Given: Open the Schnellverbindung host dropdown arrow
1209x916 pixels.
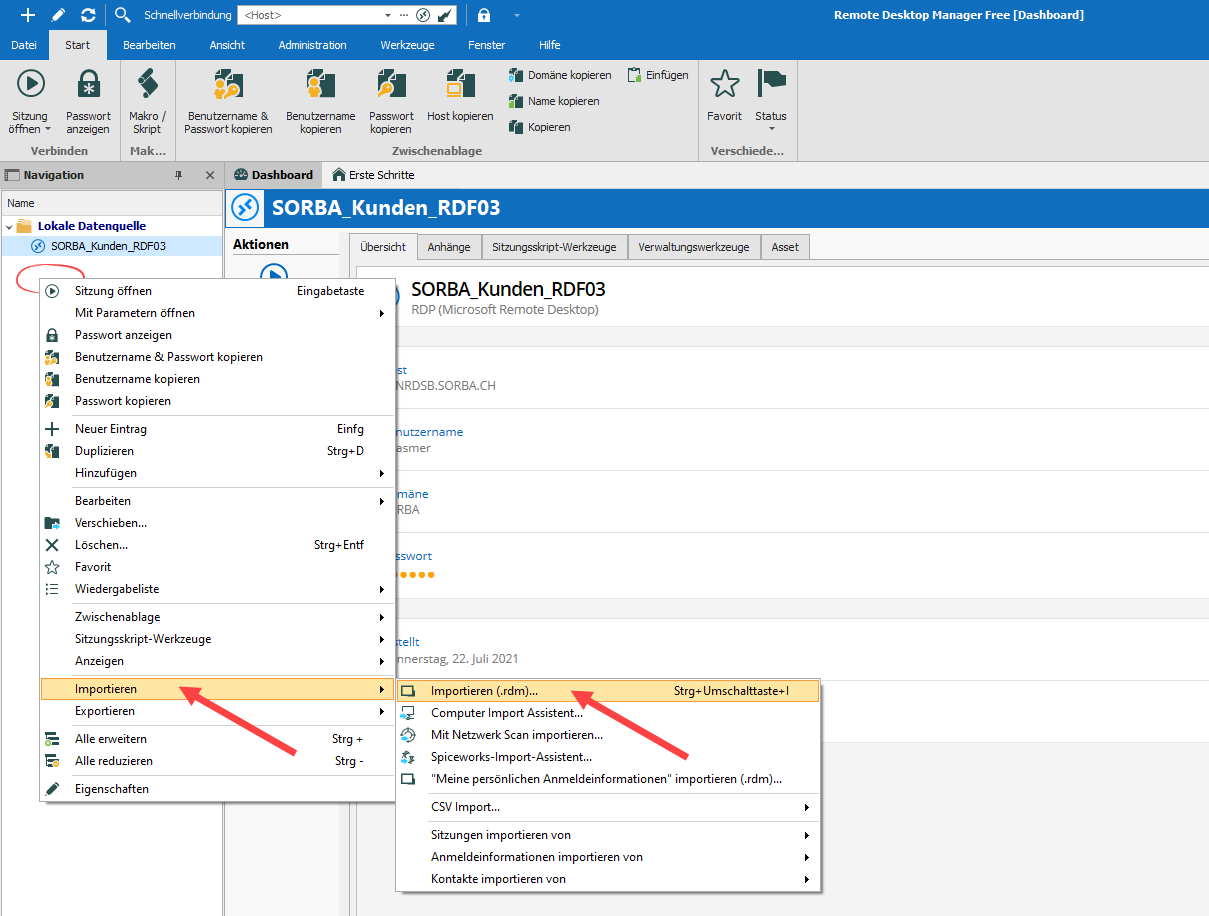Looking at the screenshot, I should coord(388,15).
